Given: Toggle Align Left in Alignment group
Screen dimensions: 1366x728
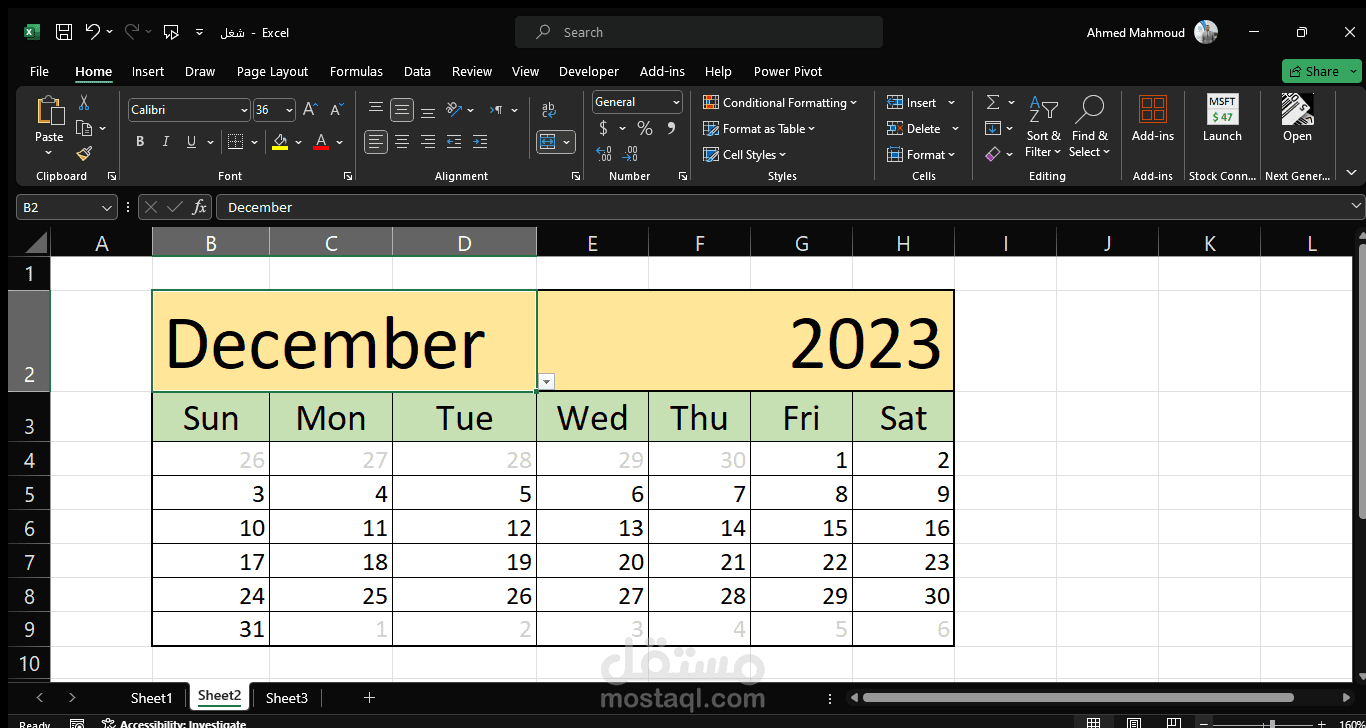Looking at the screenshot, I should tap(376, 142).
